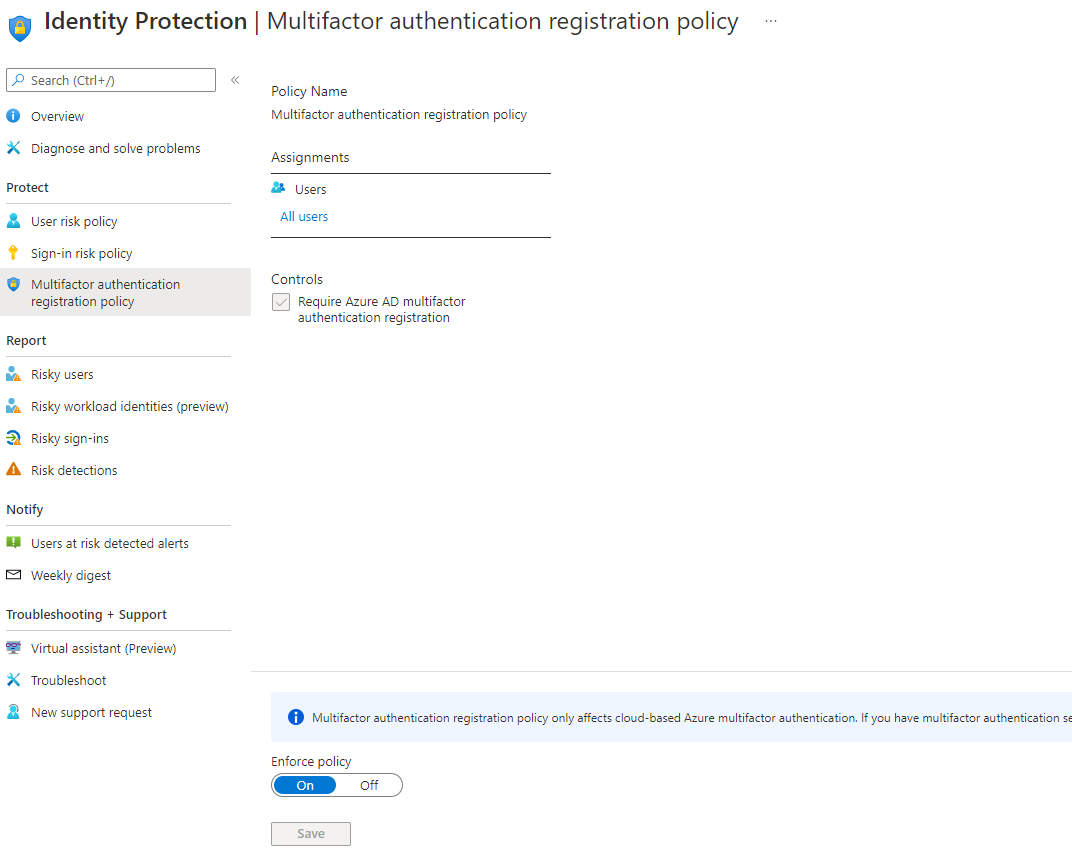The width and height of the screenshot is (1072, 853).
Task: Click the magnifier icon in the search box
Action: (x=18, y=80)
